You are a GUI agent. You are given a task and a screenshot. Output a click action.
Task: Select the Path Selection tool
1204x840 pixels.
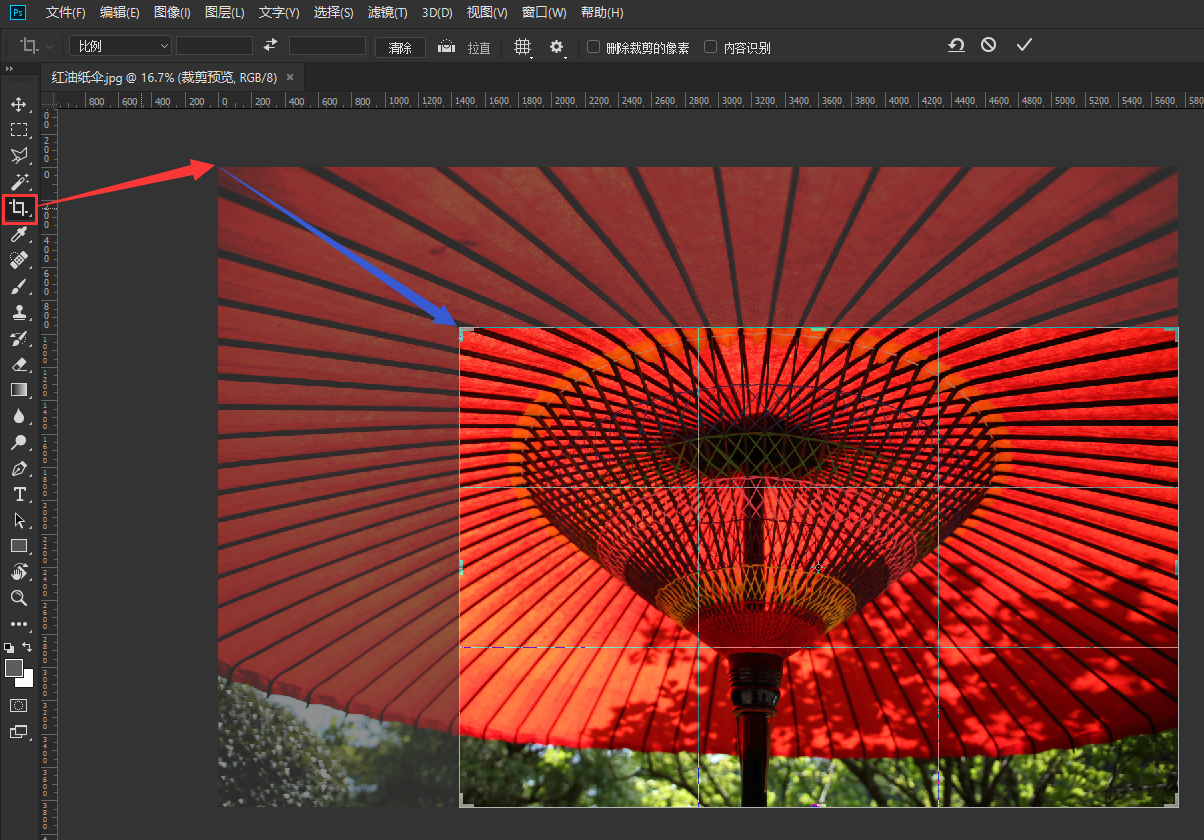(x=19, y=520)
